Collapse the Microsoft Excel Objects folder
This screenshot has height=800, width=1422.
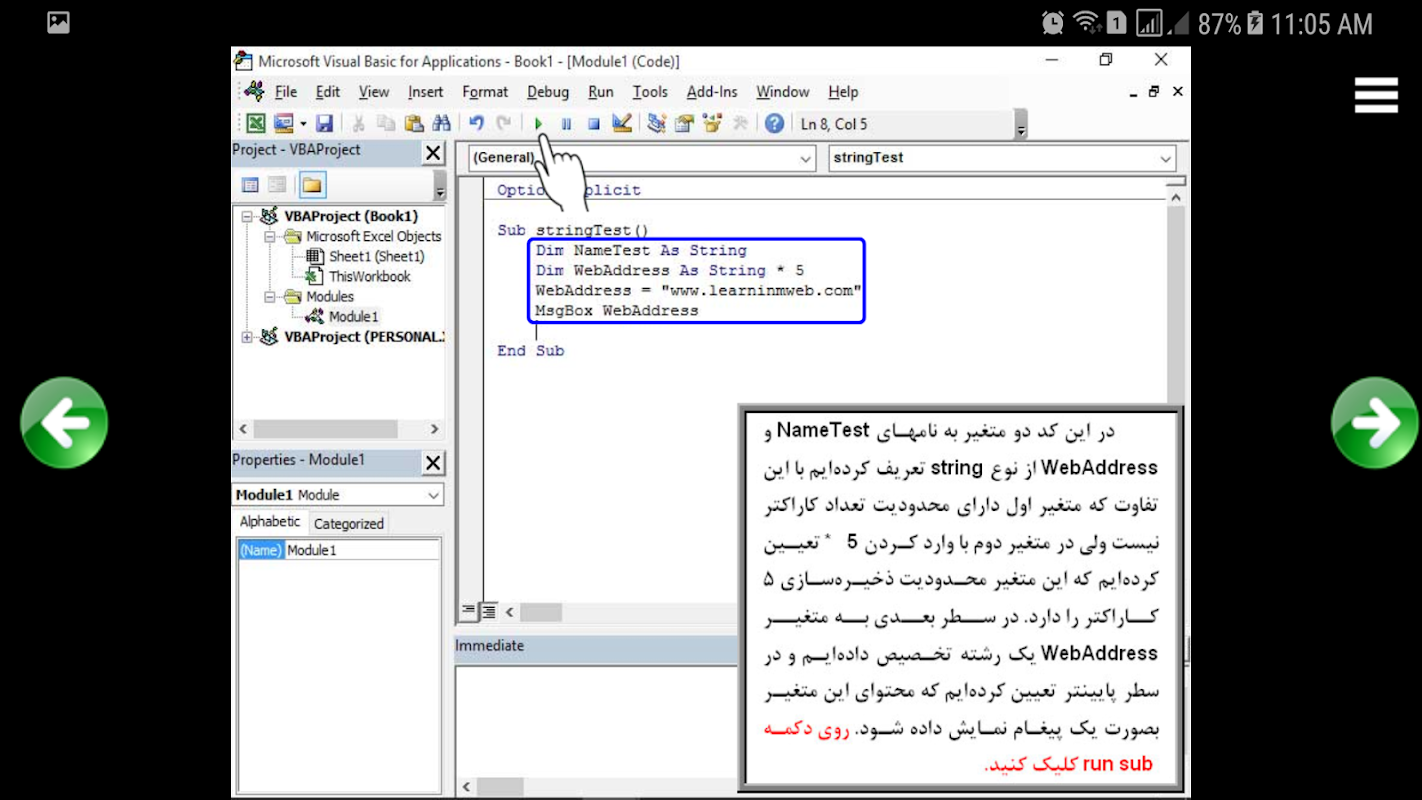tap(270, 237)
